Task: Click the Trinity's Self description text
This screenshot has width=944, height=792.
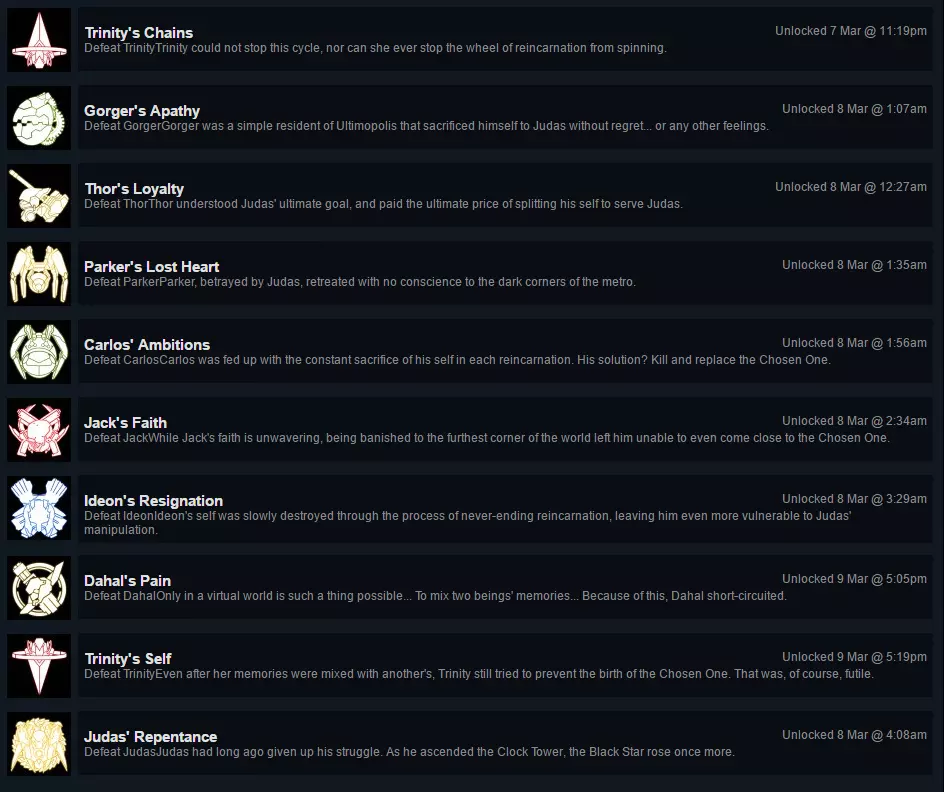Action: click(x=479, y=674)
